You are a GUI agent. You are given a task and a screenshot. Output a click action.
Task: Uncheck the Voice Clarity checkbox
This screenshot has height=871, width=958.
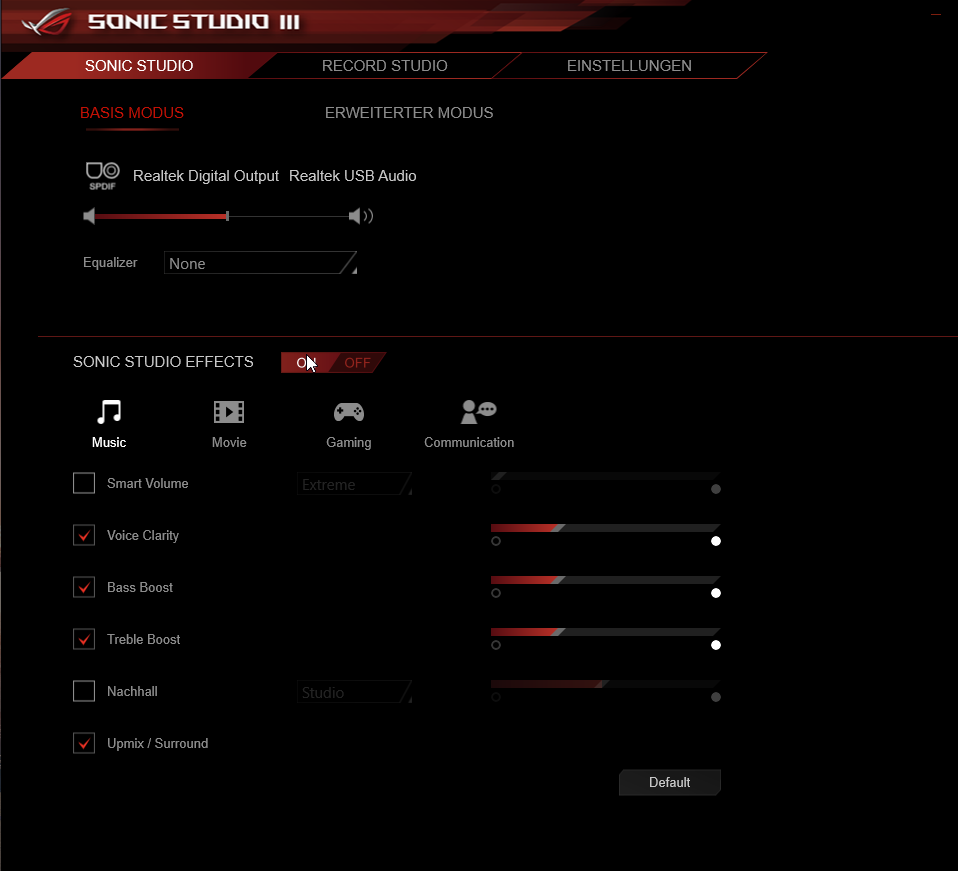84,535
